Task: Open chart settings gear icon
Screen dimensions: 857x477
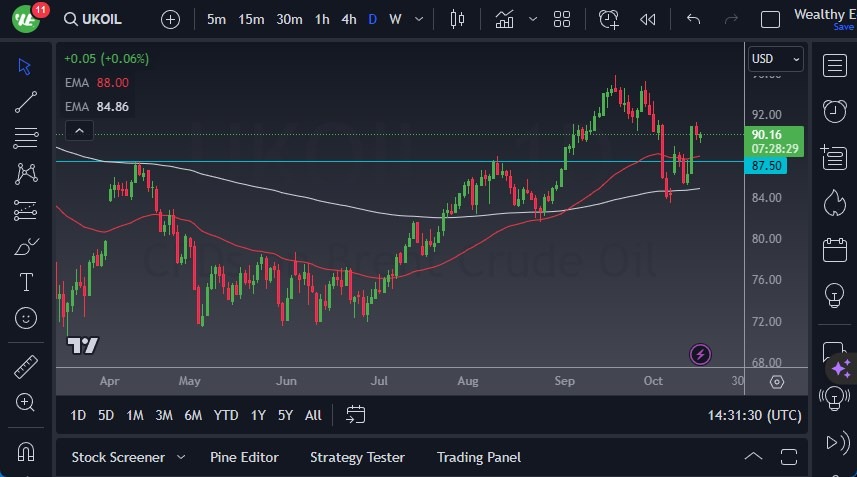Action: 777,382
